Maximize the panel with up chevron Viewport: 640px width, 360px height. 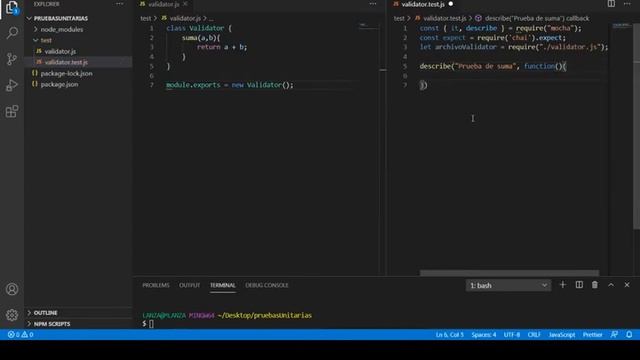(611, 285)
